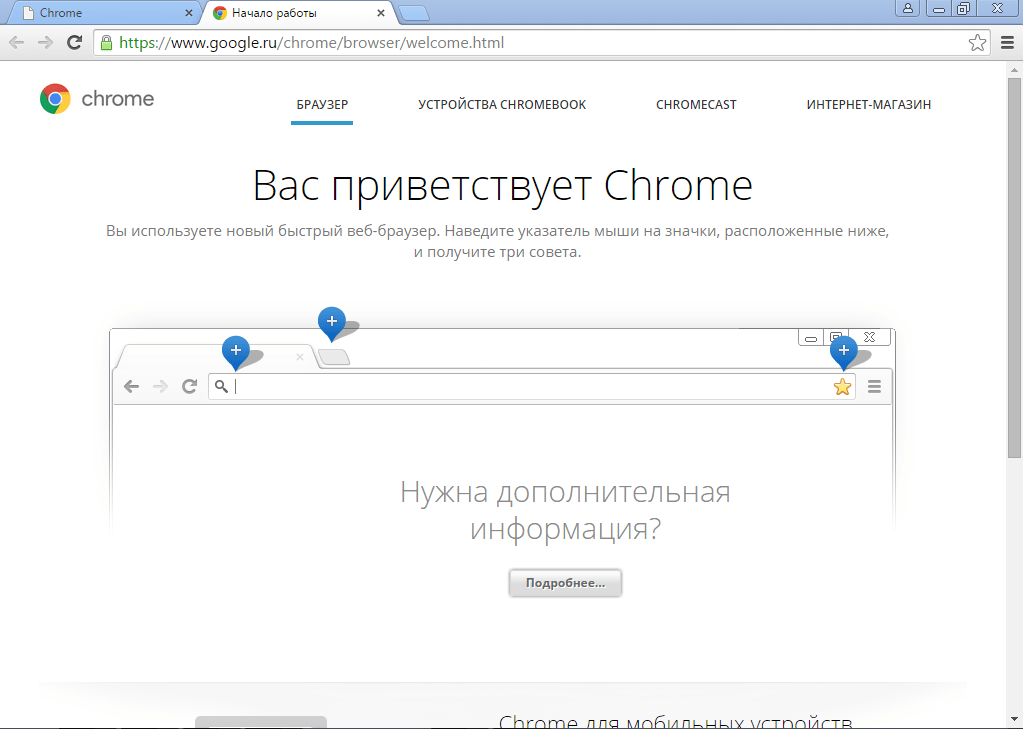Viewport: 1023px width, 729px height.
Task: Go forward using the browser forward arrow
Action: tap(45, 43)
